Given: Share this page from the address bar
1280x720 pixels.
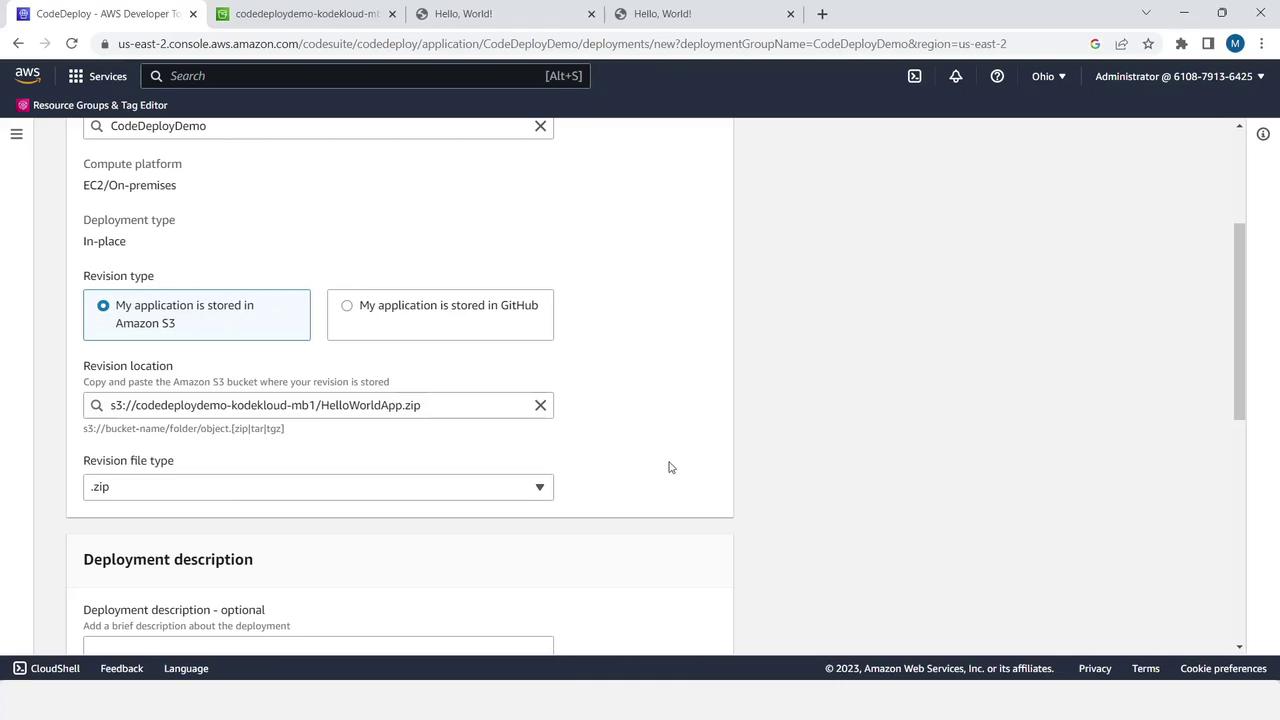Looking at the screenshot, I should click(1122, 44).
